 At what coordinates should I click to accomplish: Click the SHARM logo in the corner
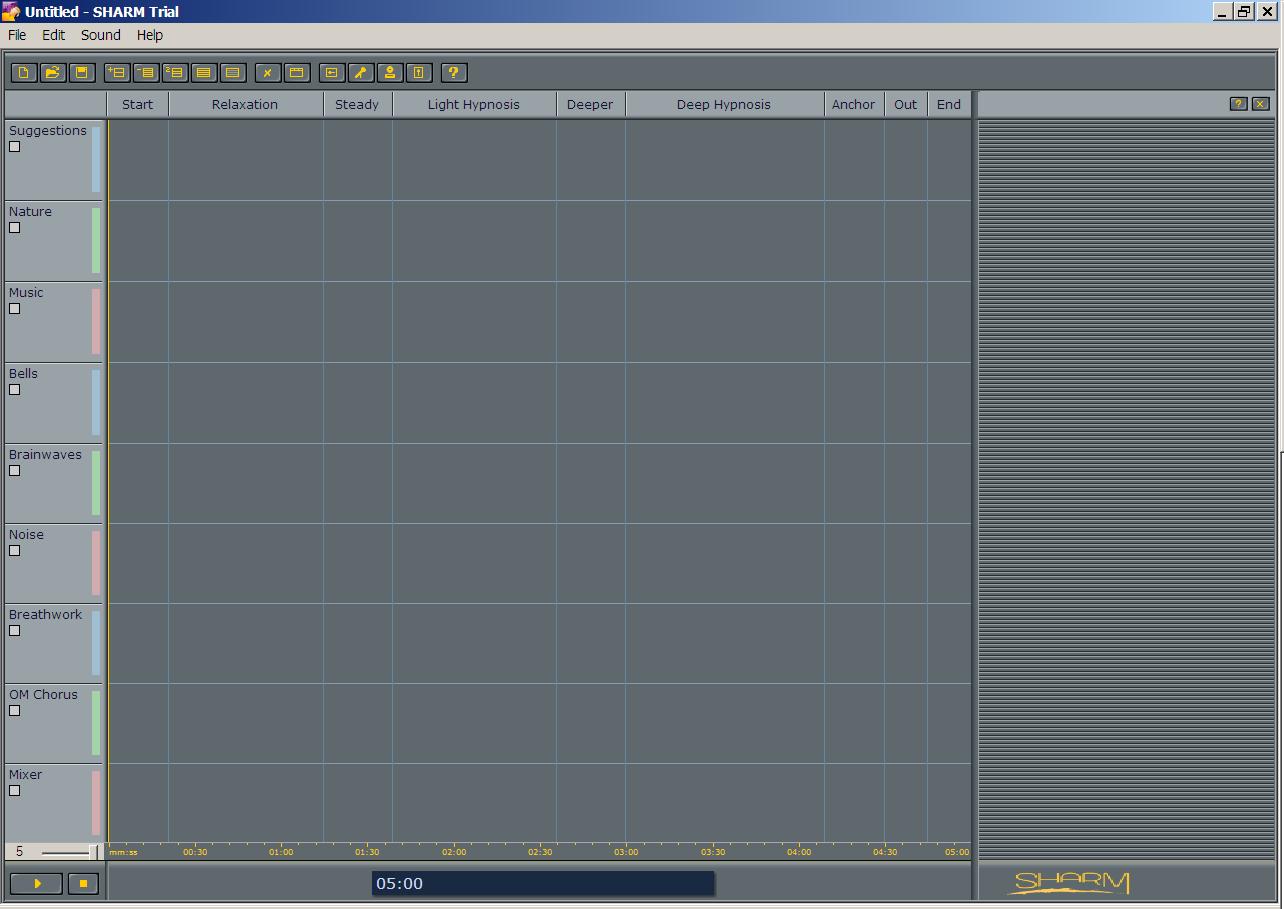[x=1070, y=883]
